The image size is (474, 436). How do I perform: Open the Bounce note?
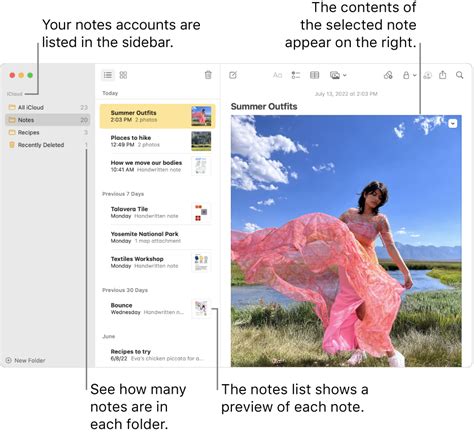pos(158,309)
